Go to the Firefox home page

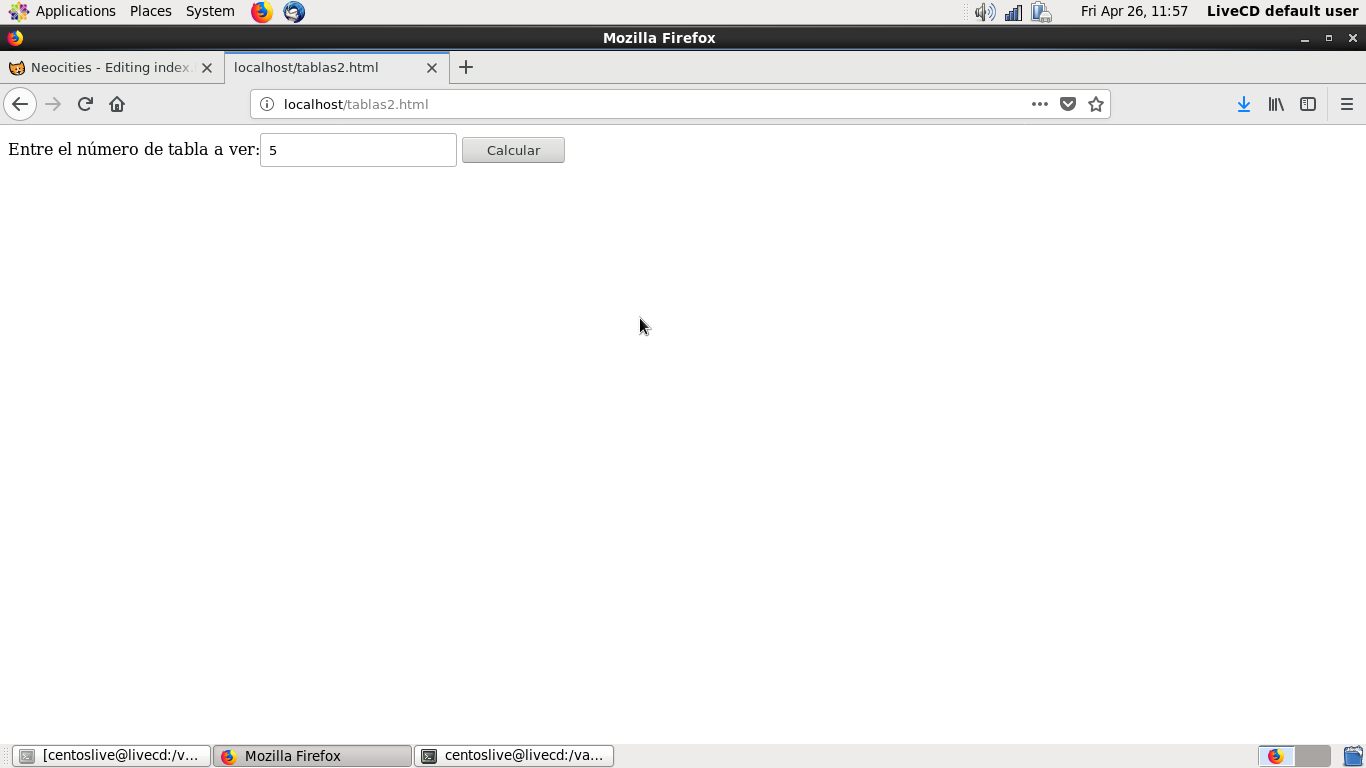click(117, 104)
